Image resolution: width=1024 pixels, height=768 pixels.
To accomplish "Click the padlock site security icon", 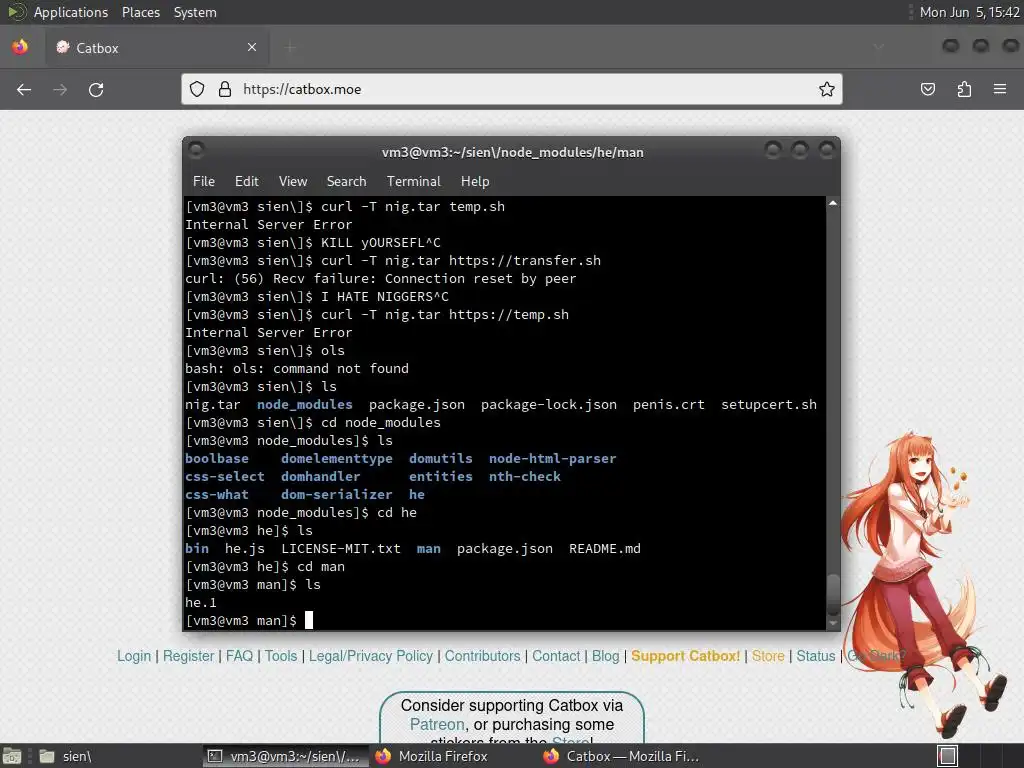I will coord(225,89).
